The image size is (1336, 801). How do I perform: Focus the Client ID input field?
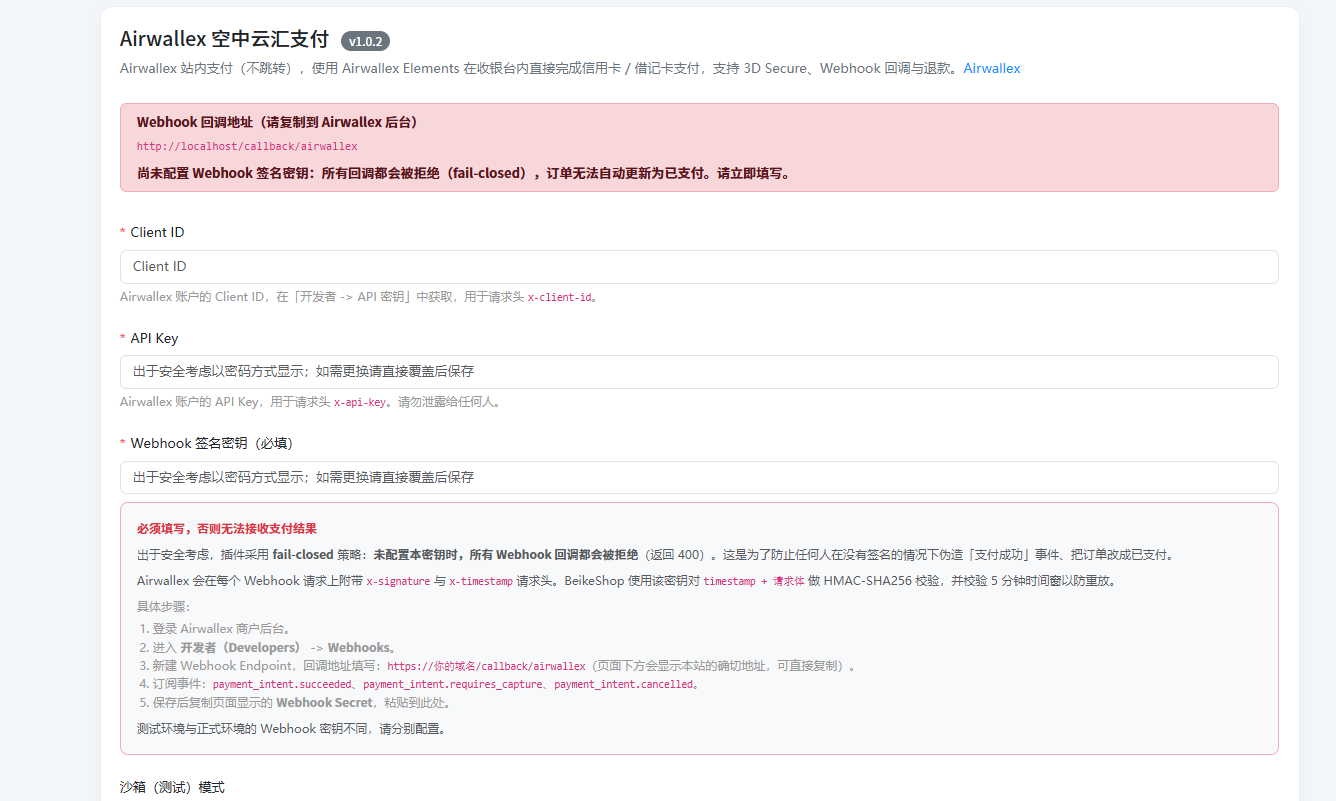(699, 267)
